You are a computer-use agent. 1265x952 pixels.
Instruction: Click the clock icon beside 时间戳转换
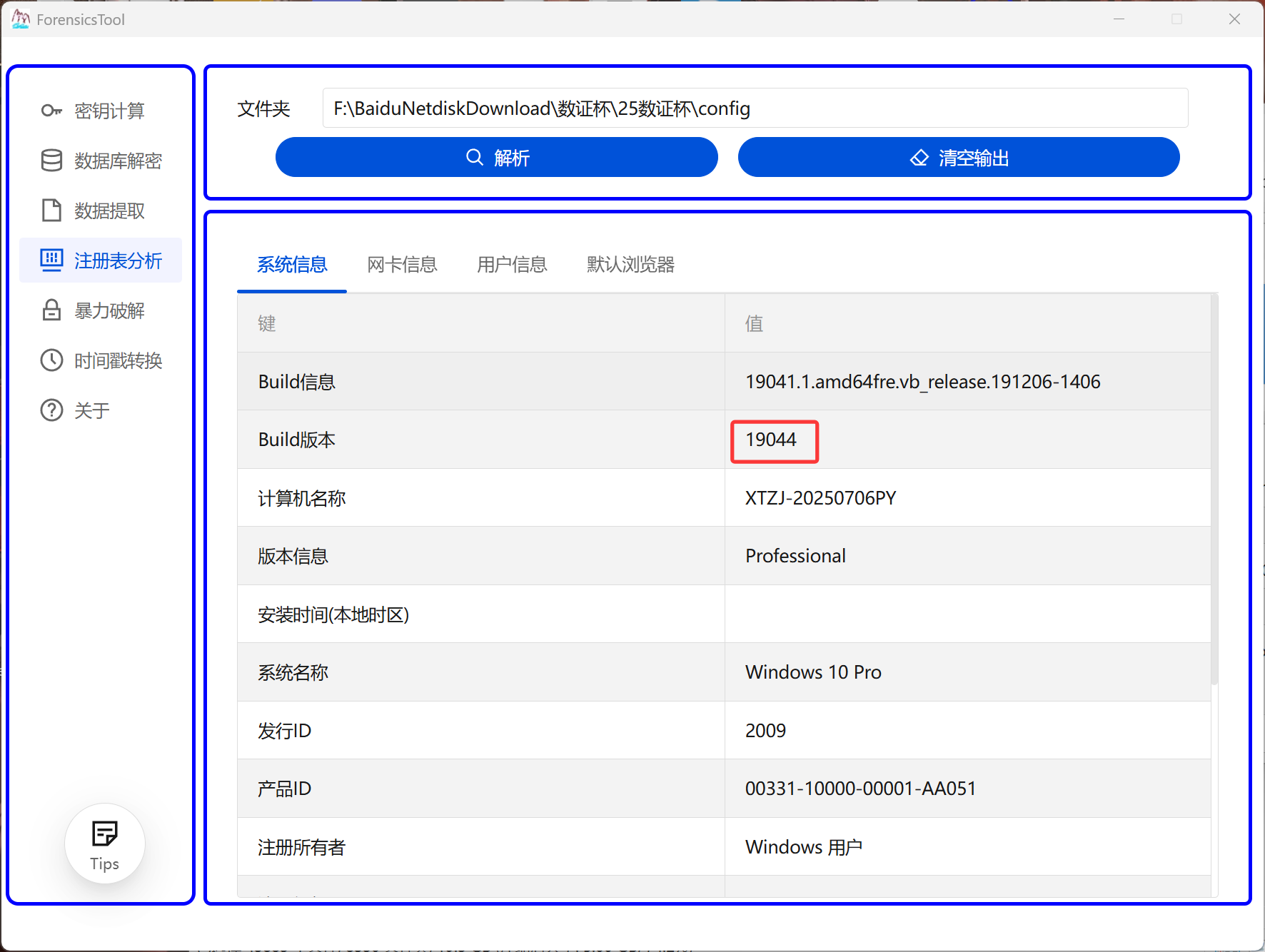click(51, 360)
